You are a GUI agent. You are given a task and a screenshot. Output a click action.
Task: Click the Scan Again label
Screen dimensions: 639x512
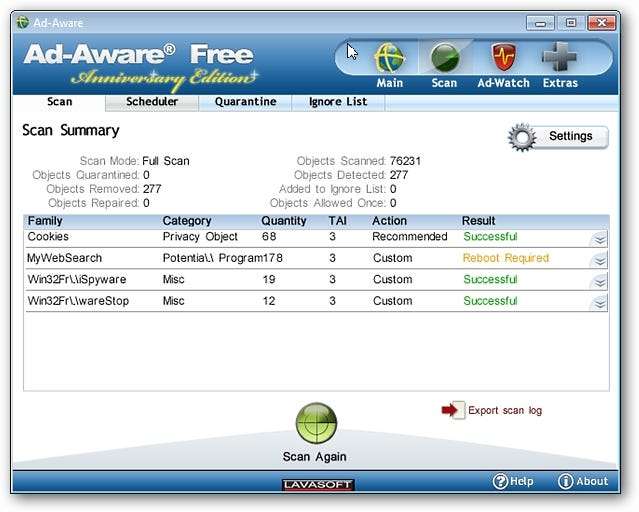pyautogui.click(x=315, y=457)
